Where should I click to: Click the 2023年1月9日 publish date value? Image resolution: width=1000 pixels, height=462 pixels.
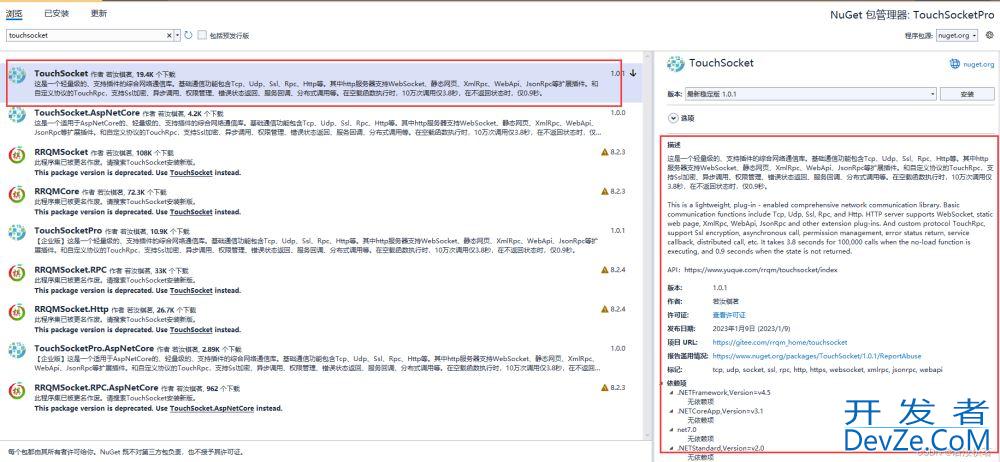[751, 329]
